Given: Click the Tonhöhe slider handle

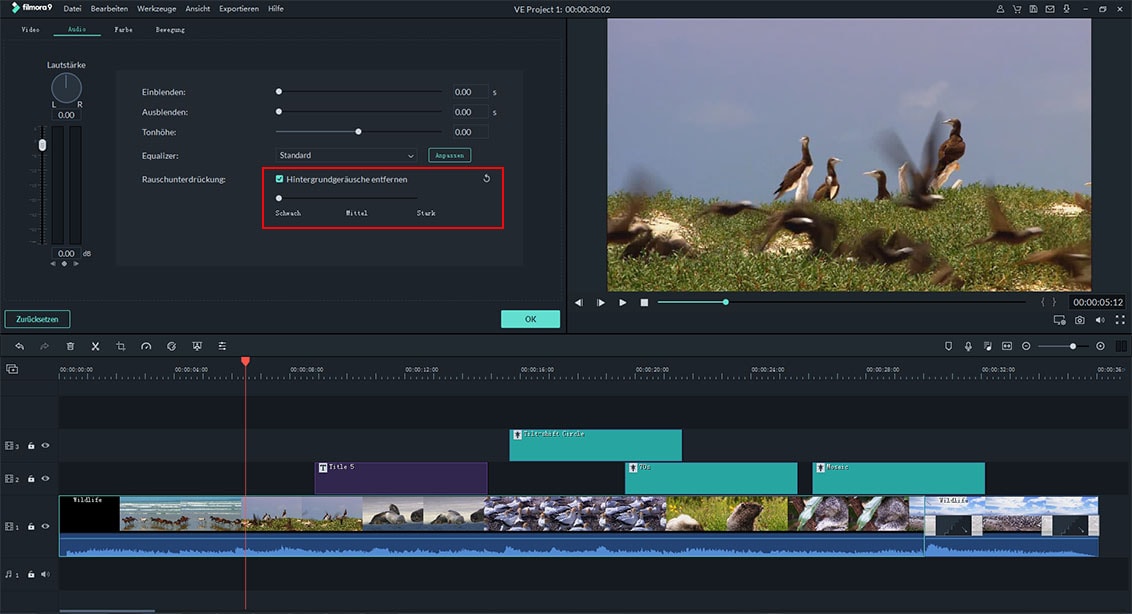Looking at the screenshot, I should (x=358, y=131).
